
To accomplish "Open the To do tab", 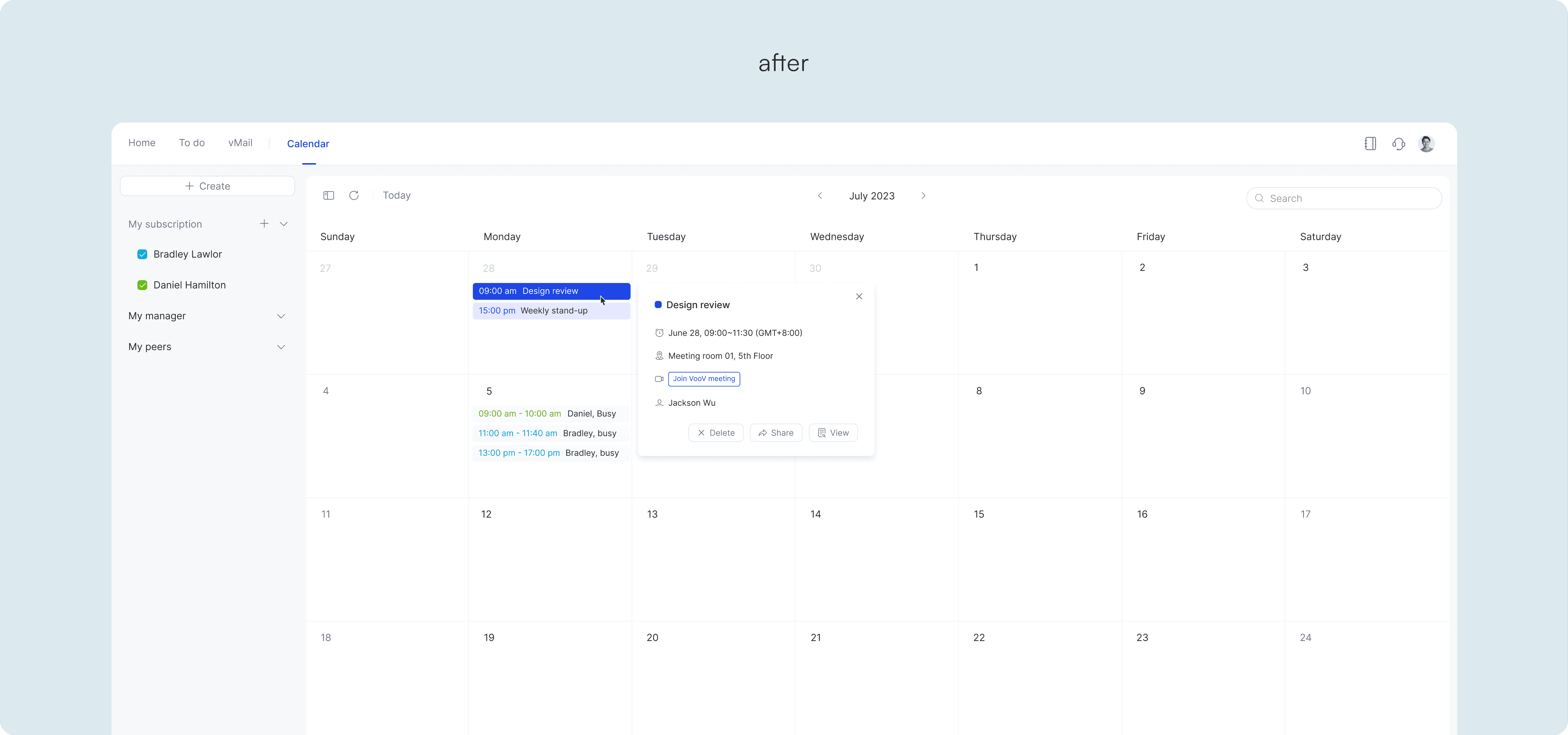I will 192,143.
